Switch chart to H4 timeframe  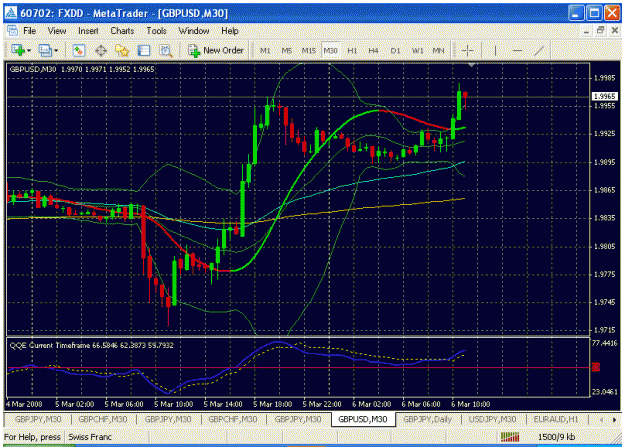[373, 51]
